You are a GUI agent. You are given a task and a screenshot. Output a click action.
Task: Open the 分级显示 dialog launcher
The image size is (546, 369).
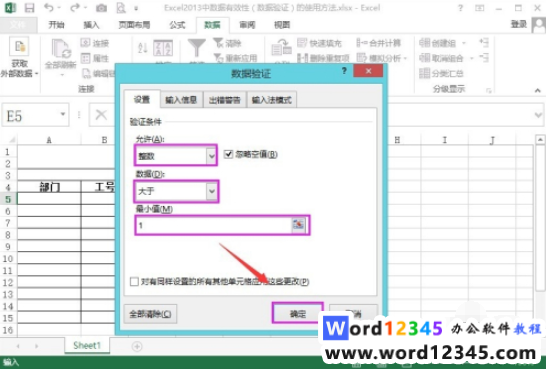(489, 91)
